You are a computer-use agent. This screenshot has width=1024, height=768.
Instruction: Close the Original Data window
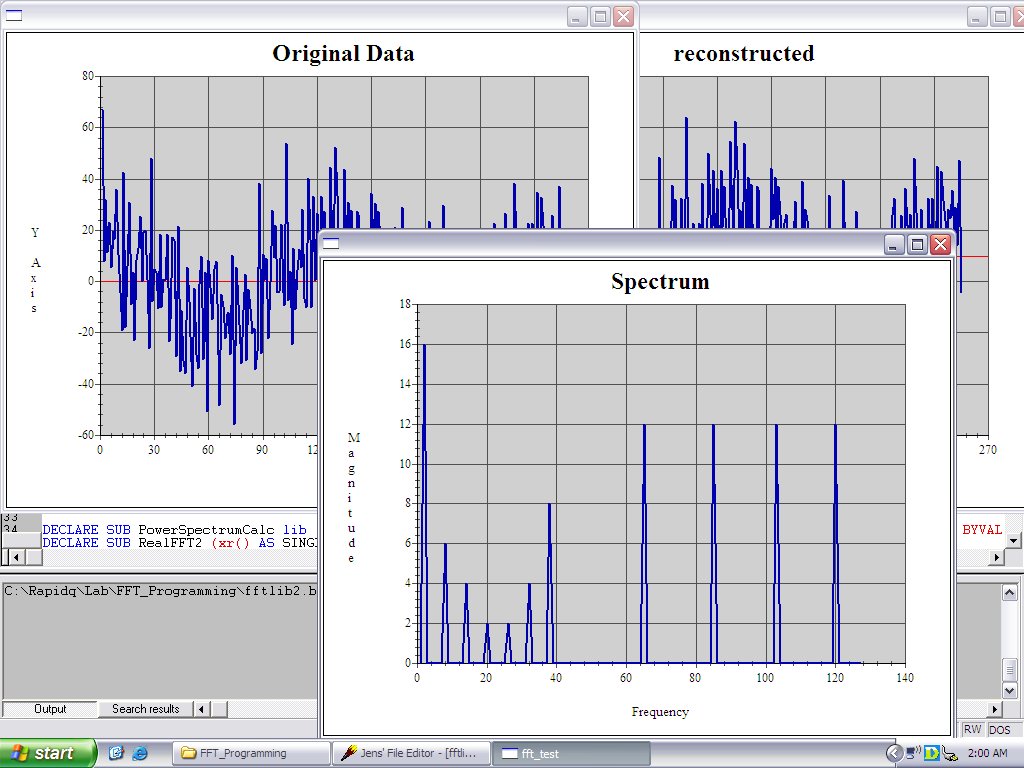point(623,16)
